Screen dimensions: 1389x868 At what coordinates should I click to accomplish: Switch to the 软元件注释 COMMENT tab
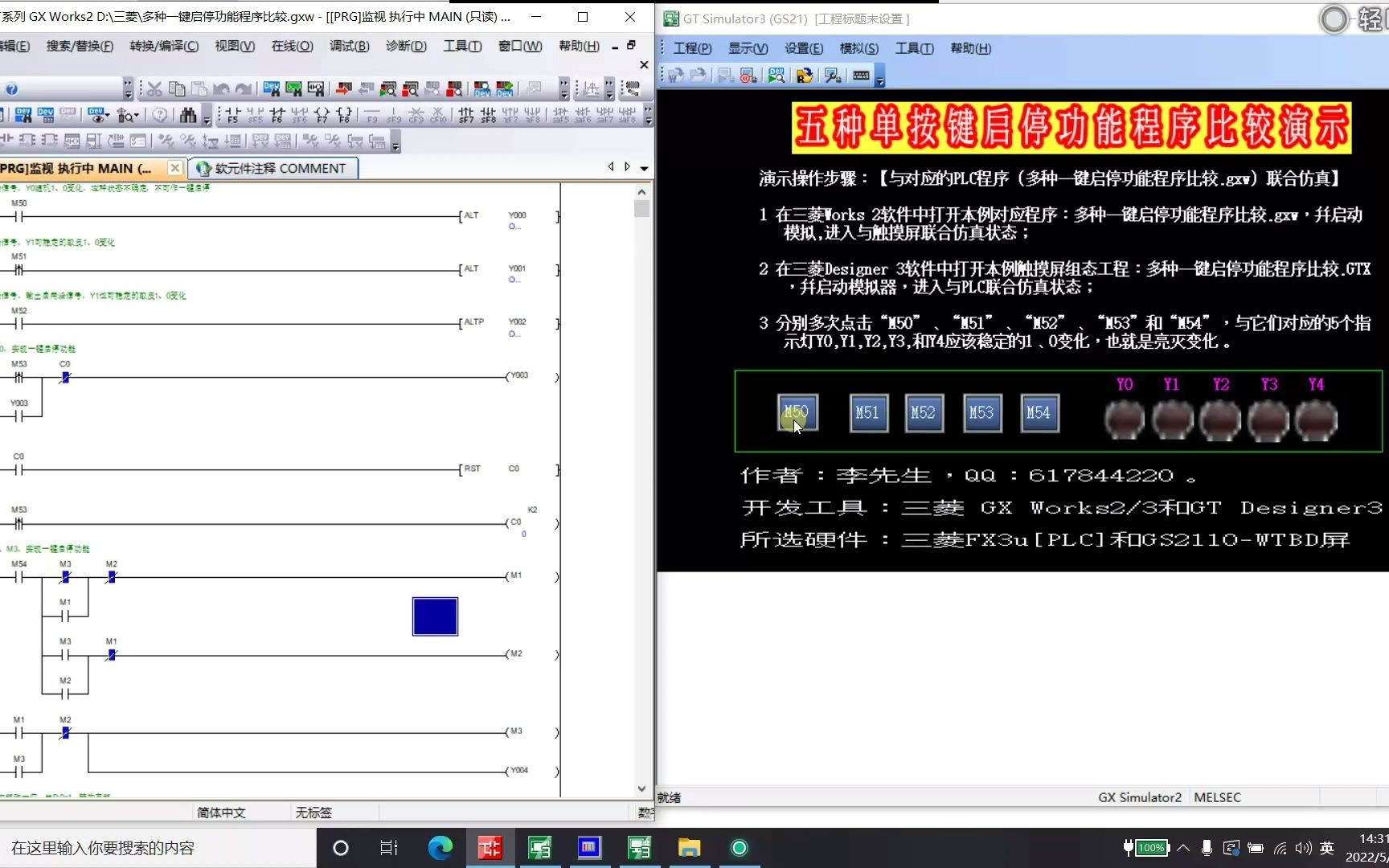click(x=273, y=168)
